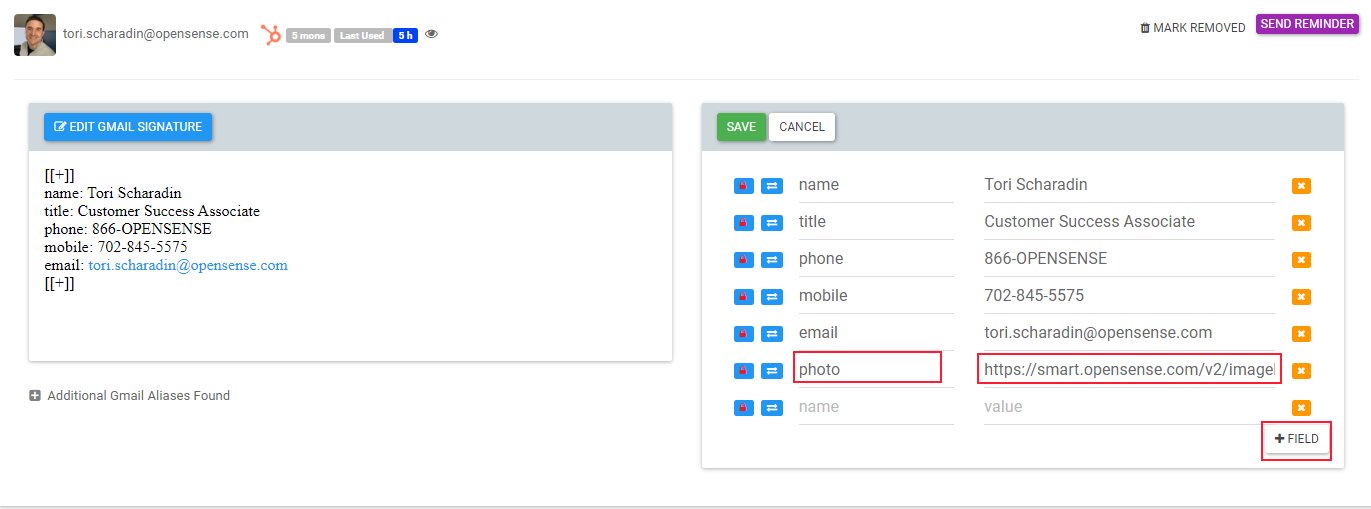The image size is (1371, 509).
Task: Click the lock icon on the mobile row
Action: (x=743, y=297)
